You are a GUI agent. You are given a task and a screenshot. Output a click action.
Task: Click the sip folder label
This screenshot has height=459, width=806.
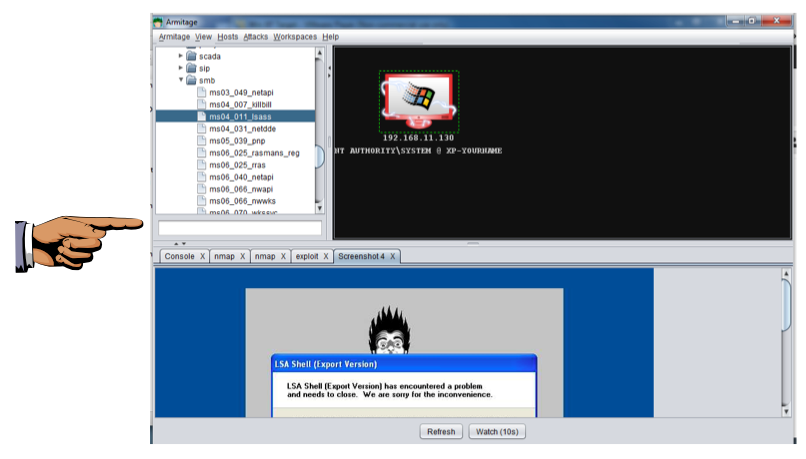[205, 68]
